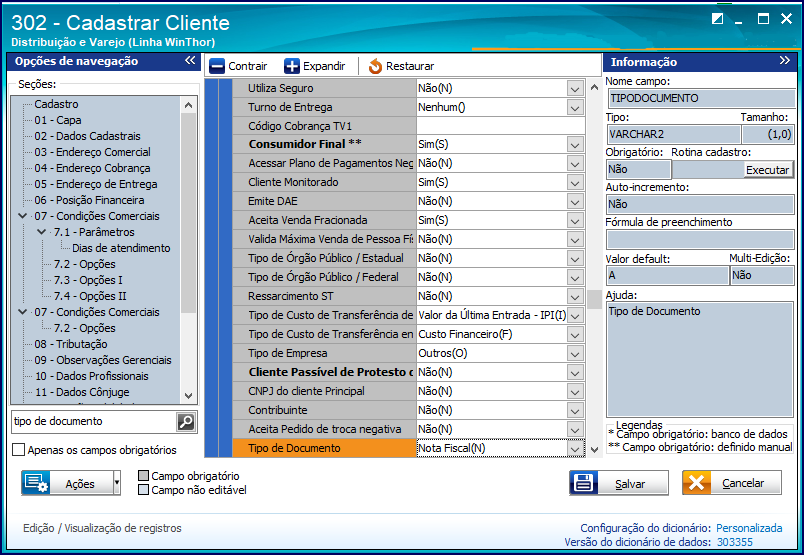Click the Contrair minus icon
The image size is (804, 555).
217,66
